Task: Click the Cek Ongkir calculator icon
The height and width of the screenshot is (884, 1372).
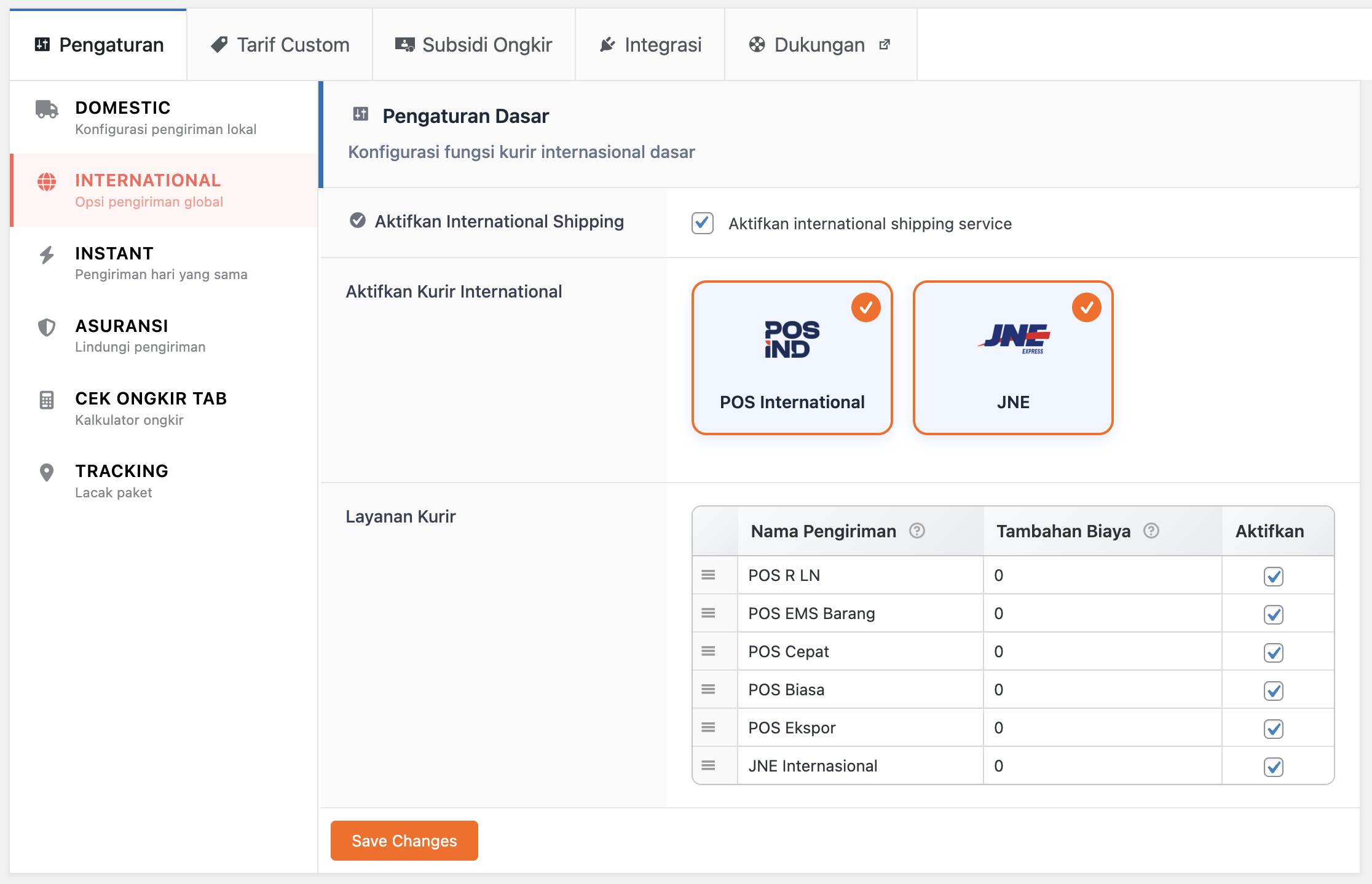Action: (x=47, y=400)
